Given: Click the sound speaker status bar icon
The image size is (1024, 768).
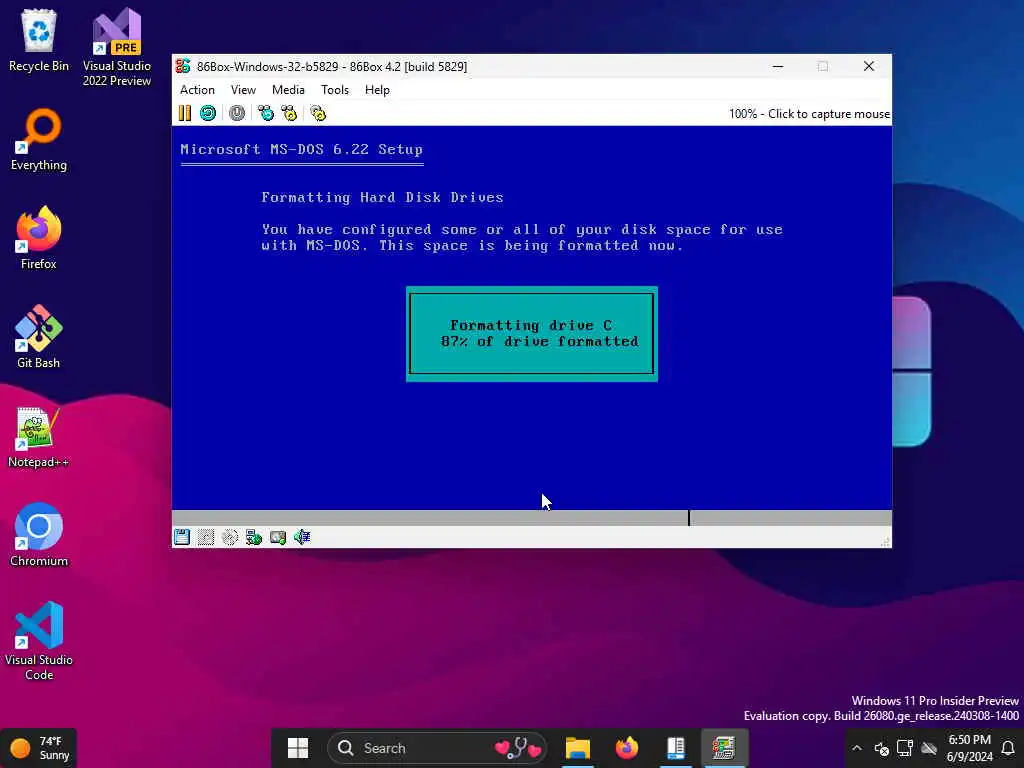Looking at the screenshot, I should point(302,537).
